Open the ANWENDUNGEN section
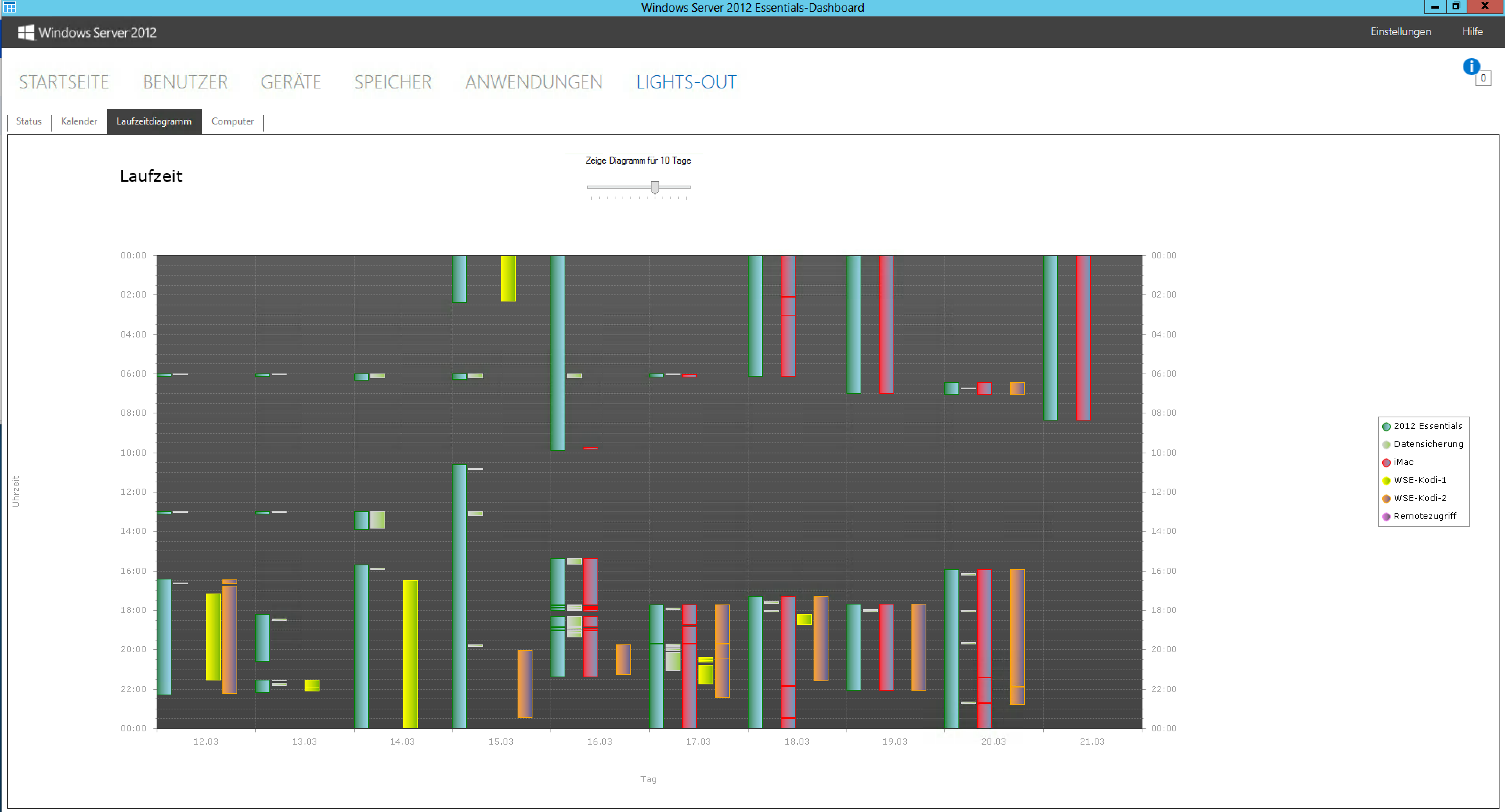The height and width of the screenshot is (812, 1505). tap(533, 82)
